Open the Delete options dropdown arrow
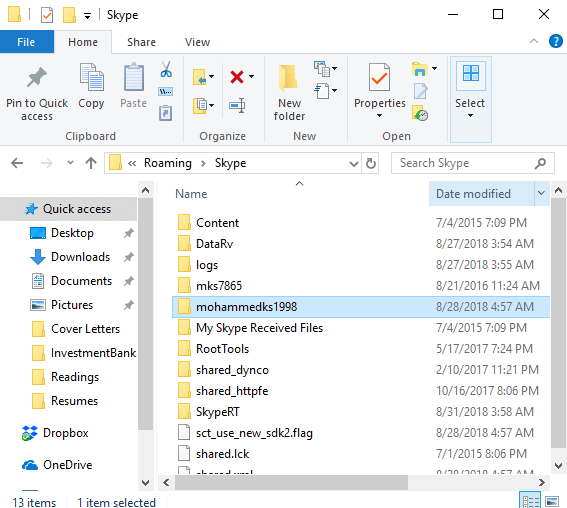The height and width of the screenshot is (508, 567). coord(251,76)
